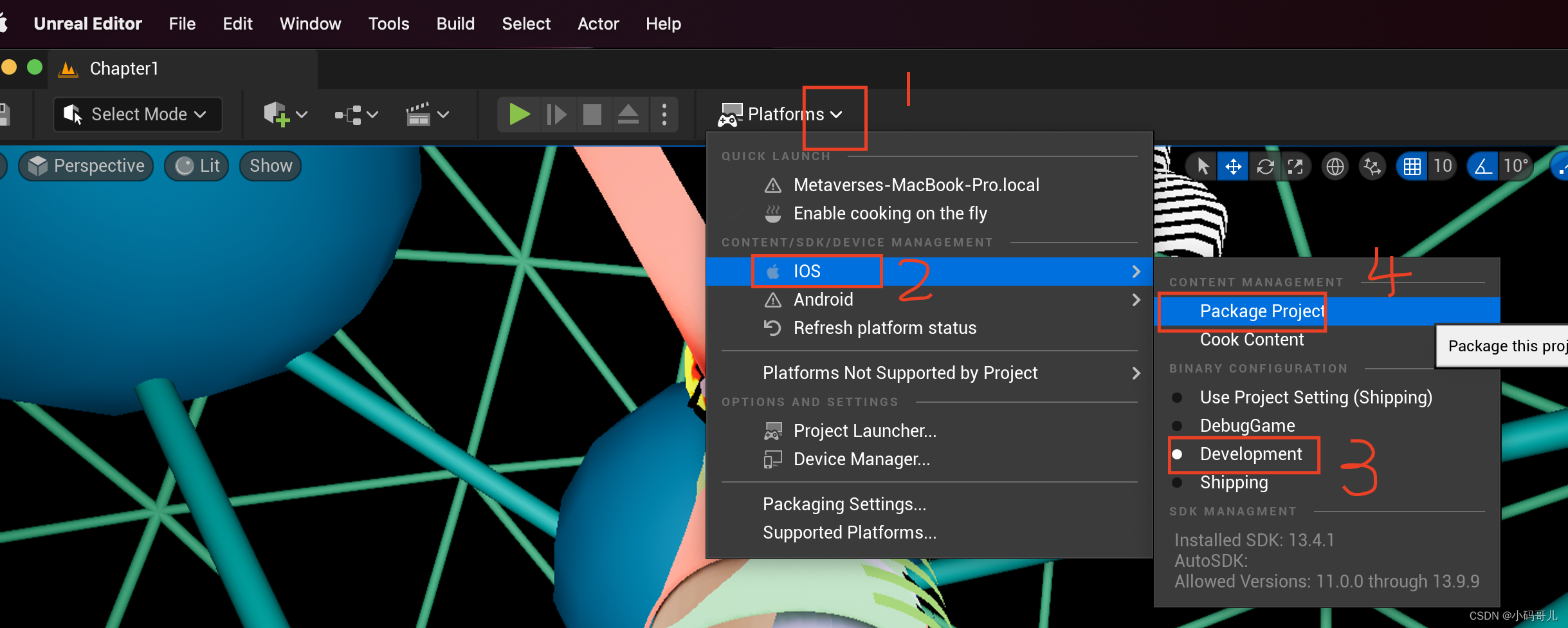Image resolution: width=1568 pixels, height=628 pixels.
Task: Open the Select Mode dropdown
Action: (138, 115)
